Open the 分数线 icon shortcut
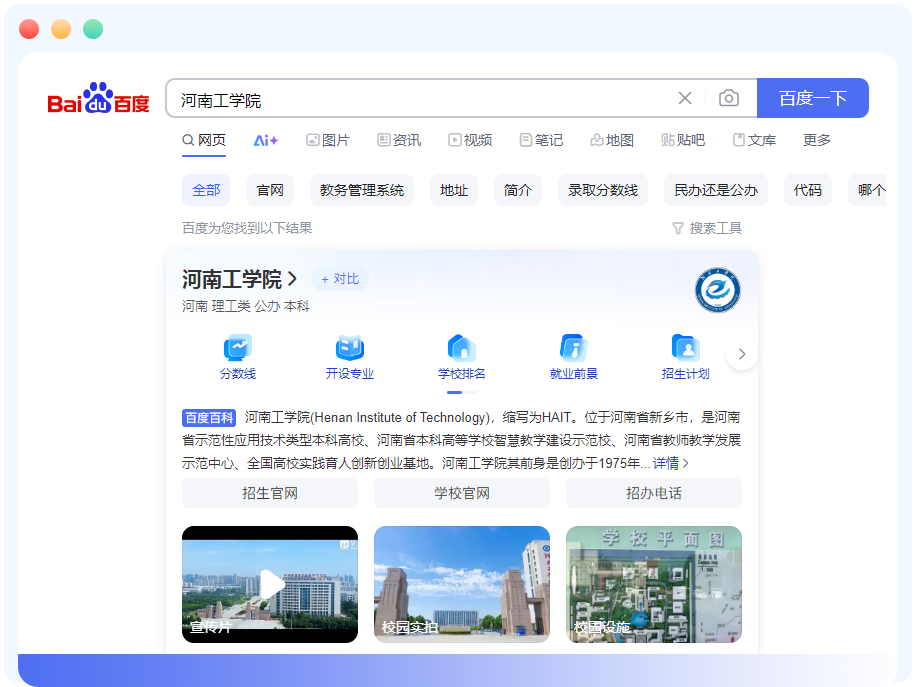The height and width of the screenshot is (687, 916). click(x=238, y=357)
